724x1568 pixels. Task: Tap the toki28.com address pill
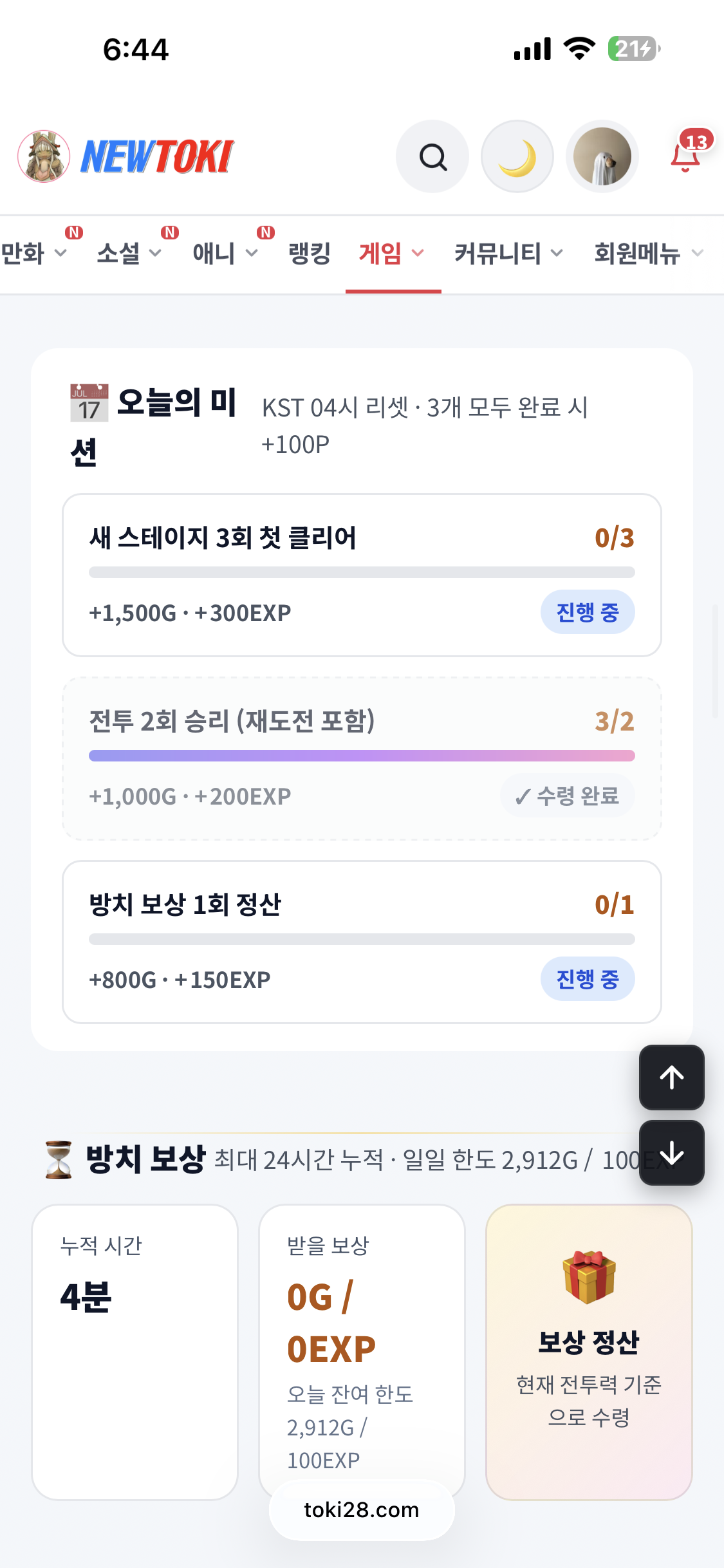coord(362,1510)
